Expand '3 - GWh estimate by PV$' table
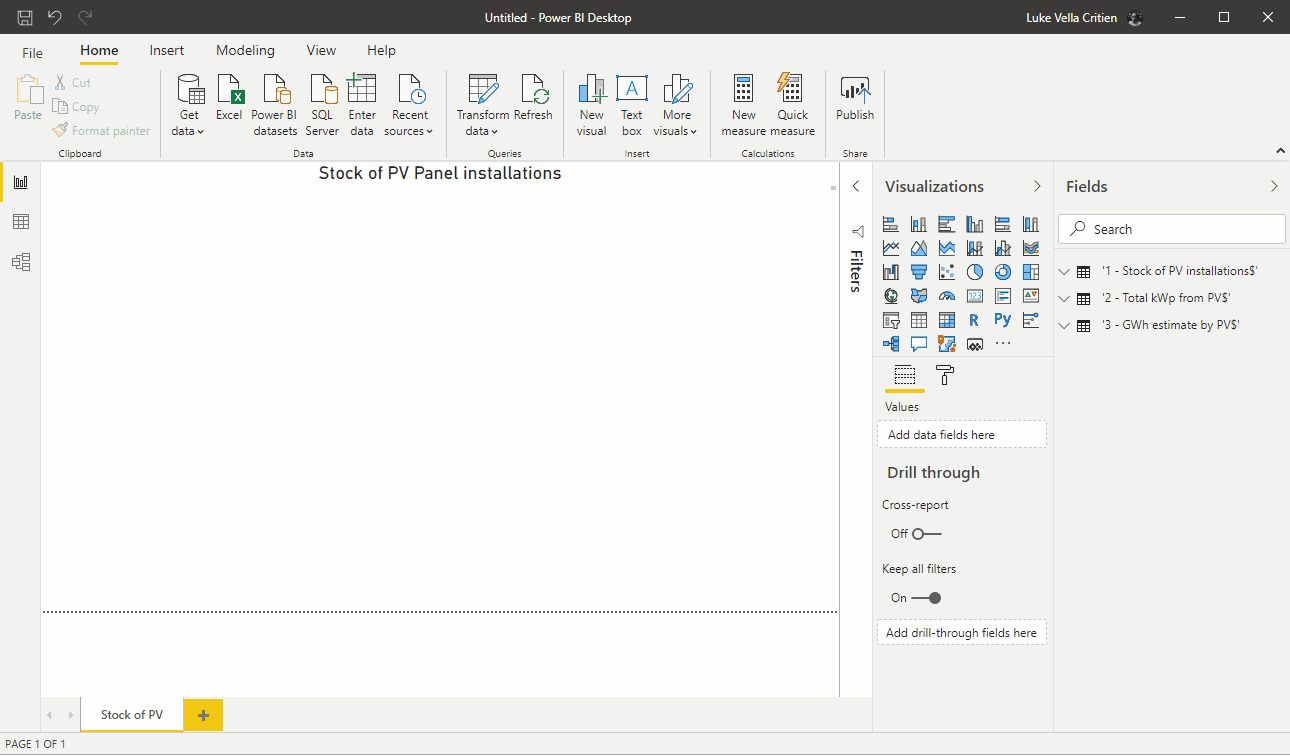1290x756 pixels. coord(1064,325)
